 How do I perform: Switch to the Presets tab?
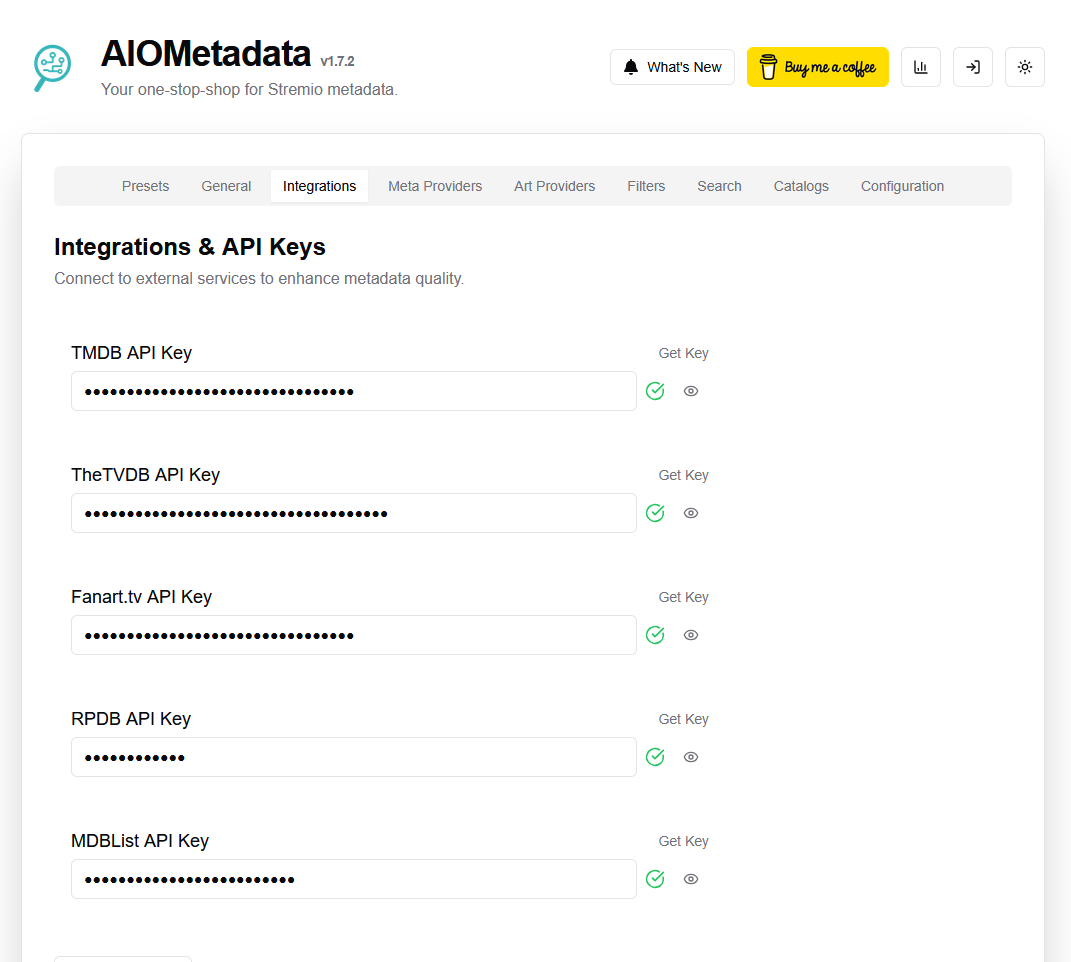pyautogui.click(x=145, y=186)
